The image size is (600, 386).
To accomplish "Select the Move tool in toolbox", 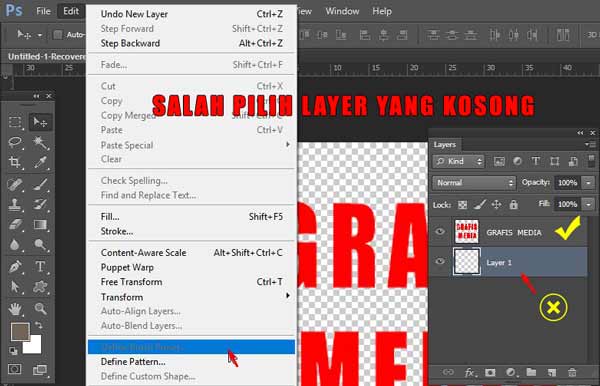I will (40, 122).
